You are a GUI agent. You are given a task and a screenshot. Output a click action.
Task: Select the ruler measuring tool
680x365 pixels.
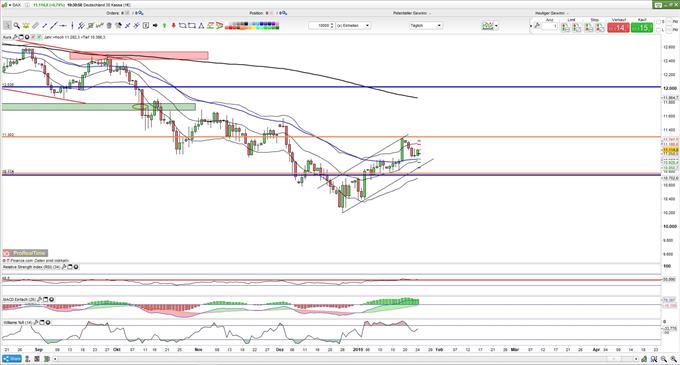pyautogui.click(x=35, y=26)
